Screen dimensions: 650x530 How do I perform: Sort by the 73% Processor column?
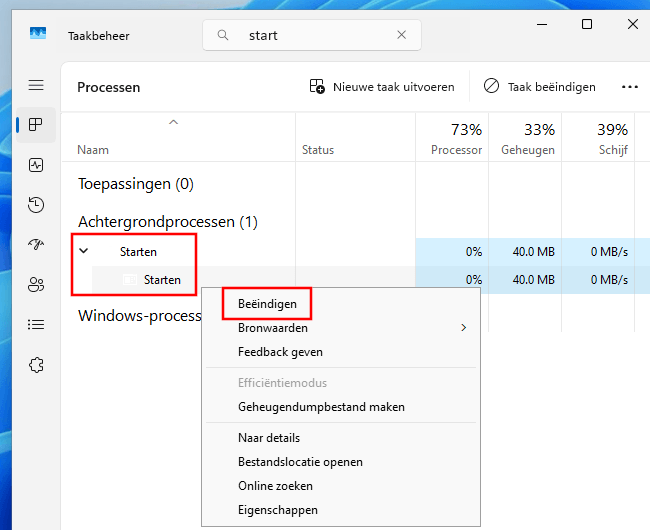coord(452,138)
